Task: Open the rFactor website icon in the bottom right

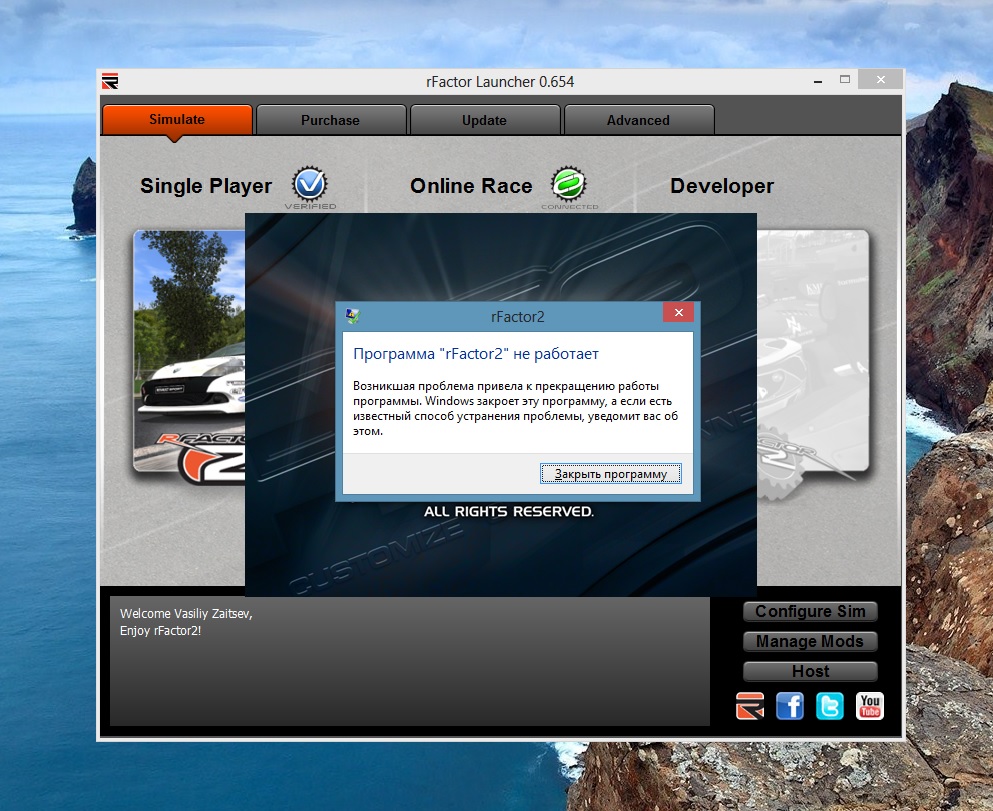Action: [x=750, y=706]
